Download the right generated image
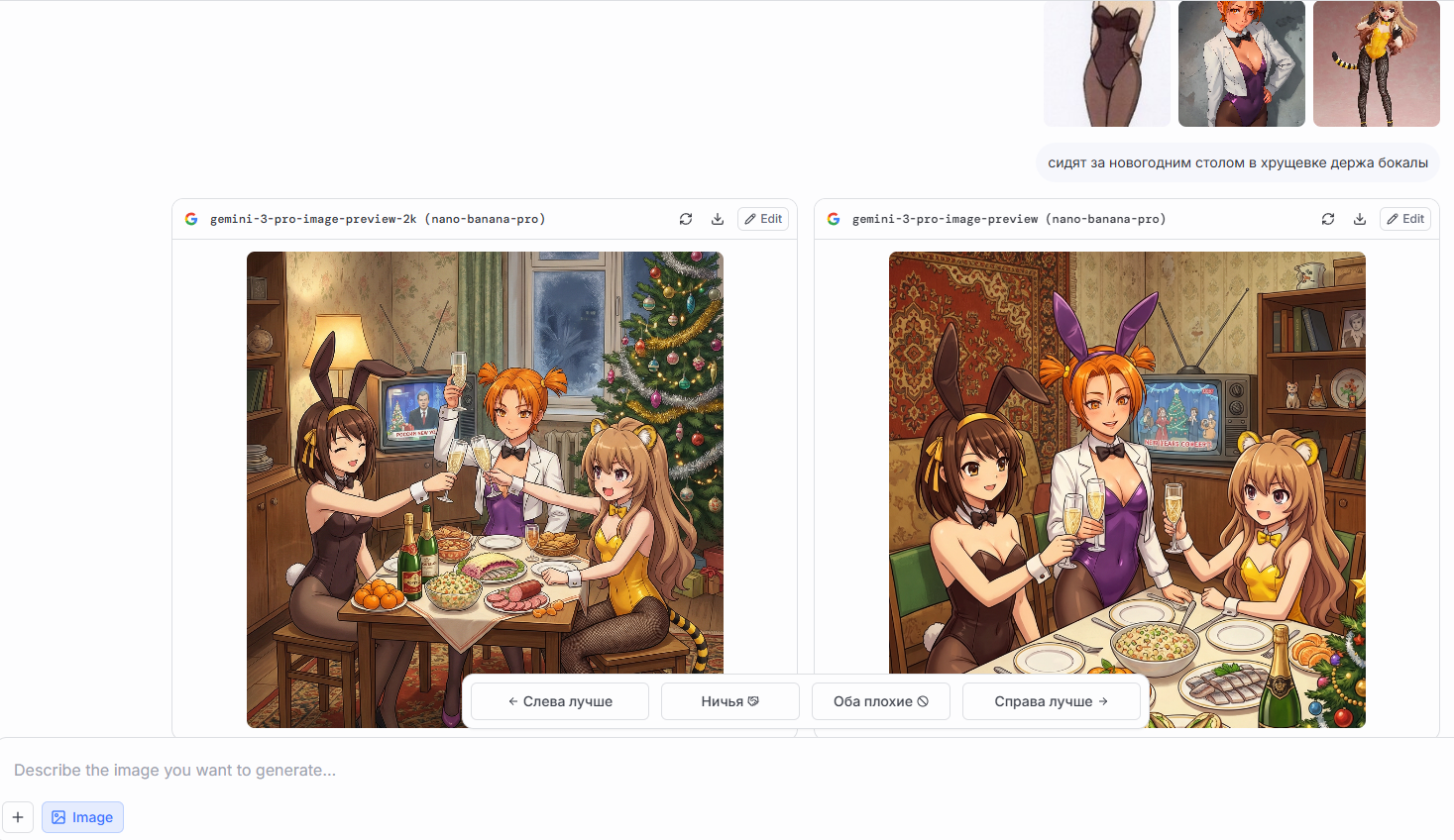The height and width of the screenshot is (840, 1454). 1360,219
